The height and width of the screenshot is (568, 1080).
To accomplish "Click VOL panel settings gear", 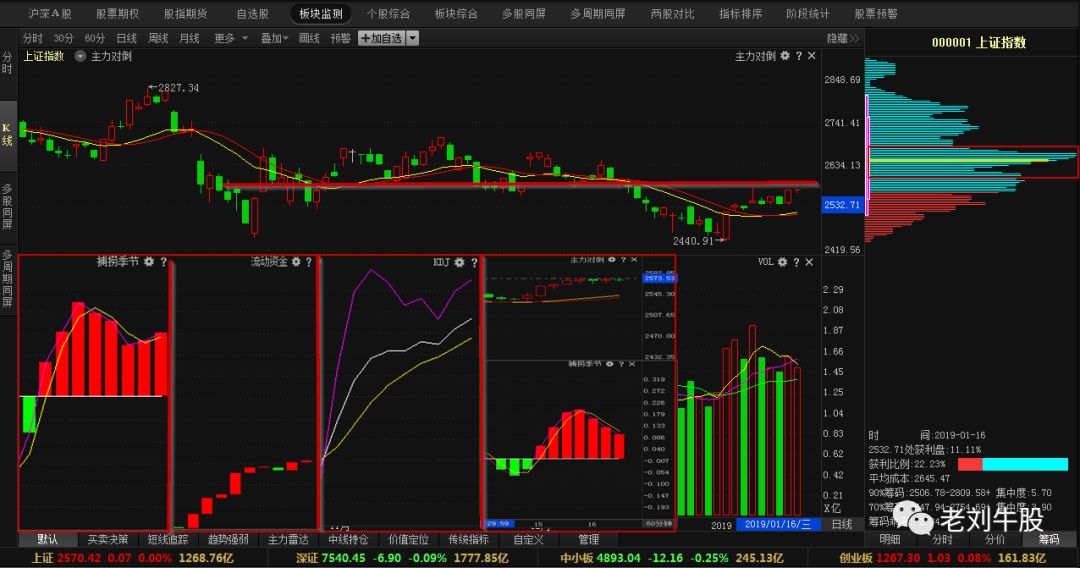I will click(781, 262).
